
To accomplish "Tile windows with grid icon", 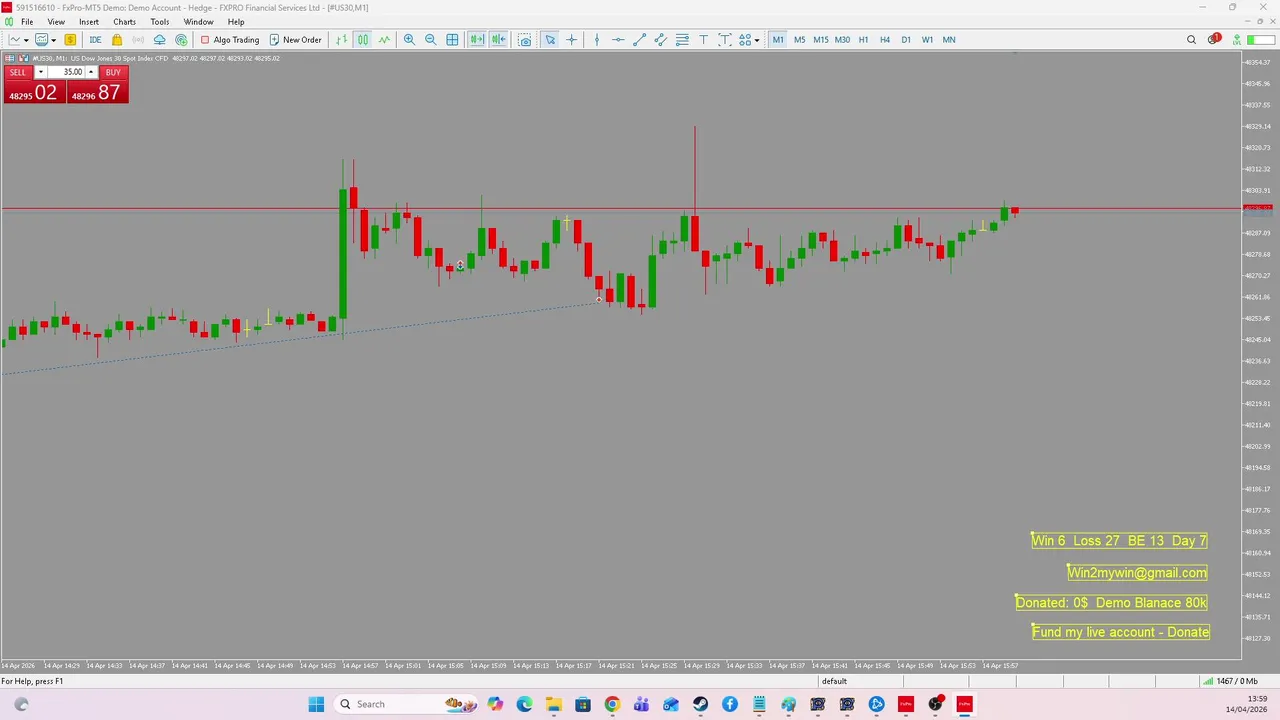I will [x=452, y=40].
